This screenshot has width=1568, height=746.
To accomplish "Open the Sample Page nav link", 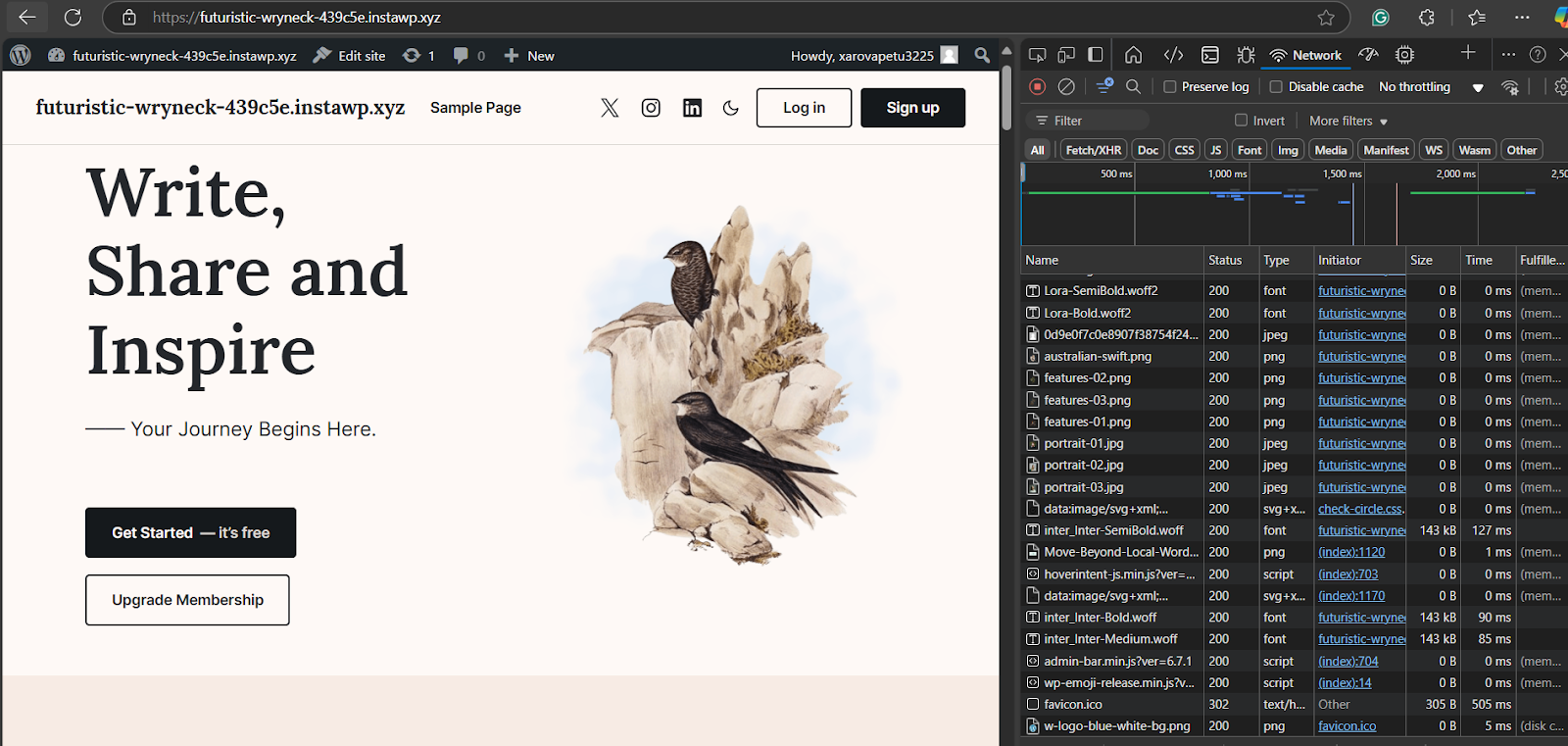I will [x=475, y=108].
